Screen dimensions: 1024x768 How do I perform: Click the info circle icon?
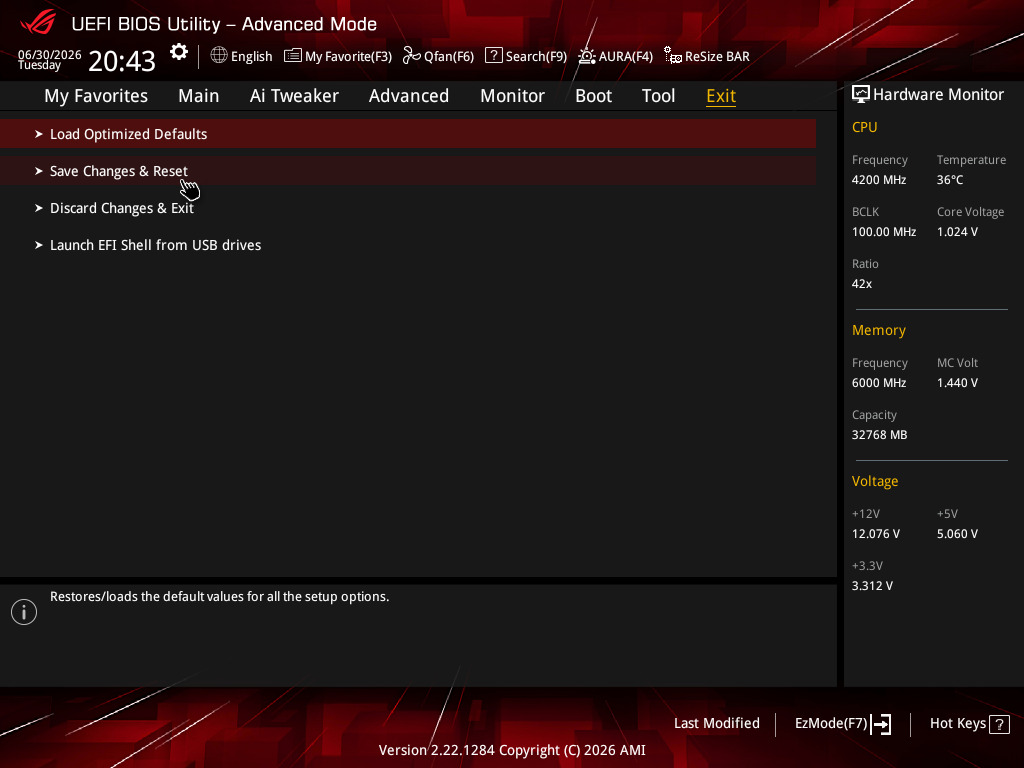coord(24,612)
